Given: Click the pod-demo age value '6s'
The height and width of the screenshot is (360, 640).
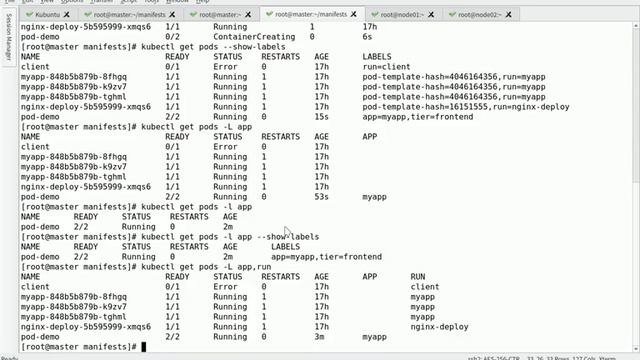Looking at the screenshot, I should click(x=367, y=37).
